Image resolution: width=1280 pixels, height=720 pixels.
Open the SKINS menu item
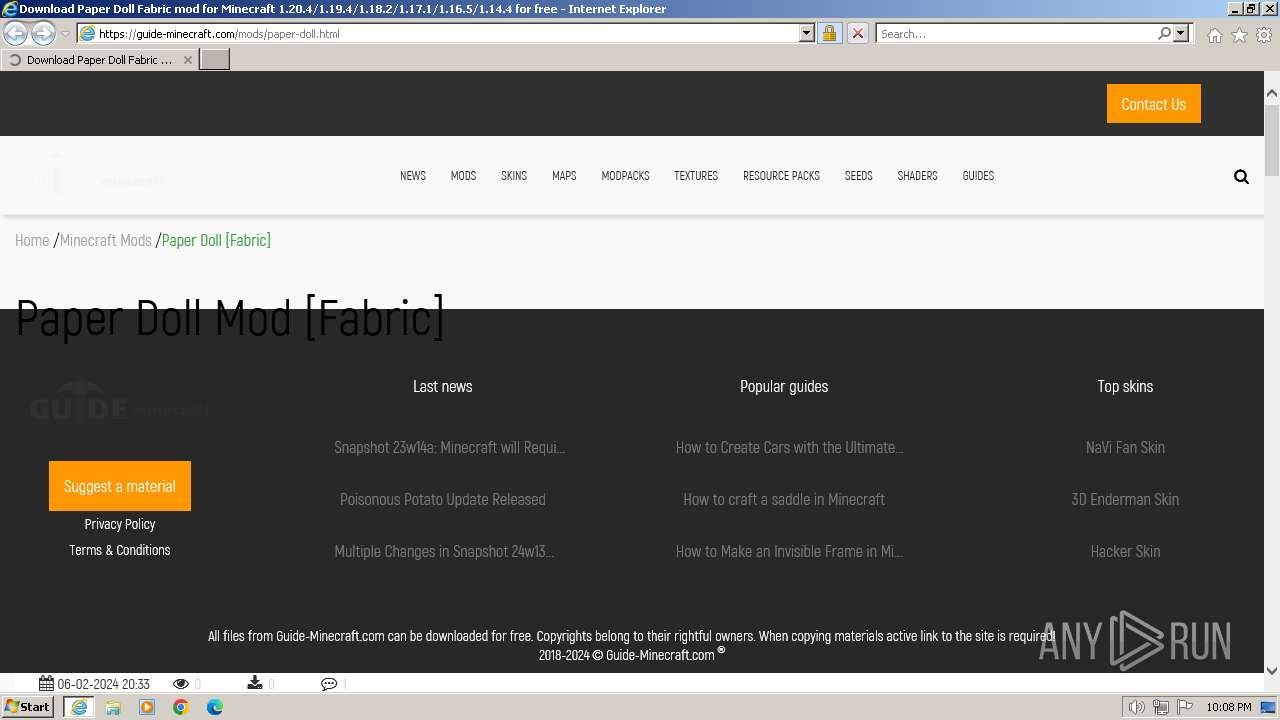(514, 176)
